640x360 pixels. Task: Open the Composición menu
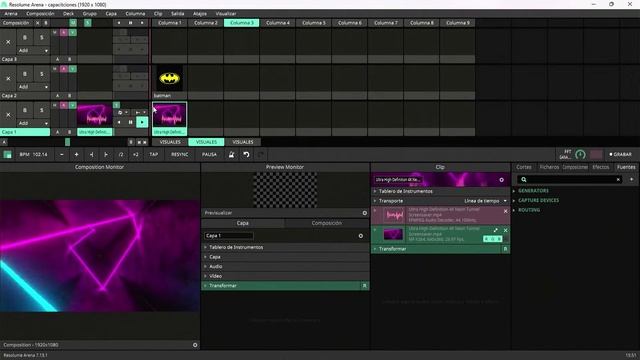pyautogui.click(x=40, y=13)
